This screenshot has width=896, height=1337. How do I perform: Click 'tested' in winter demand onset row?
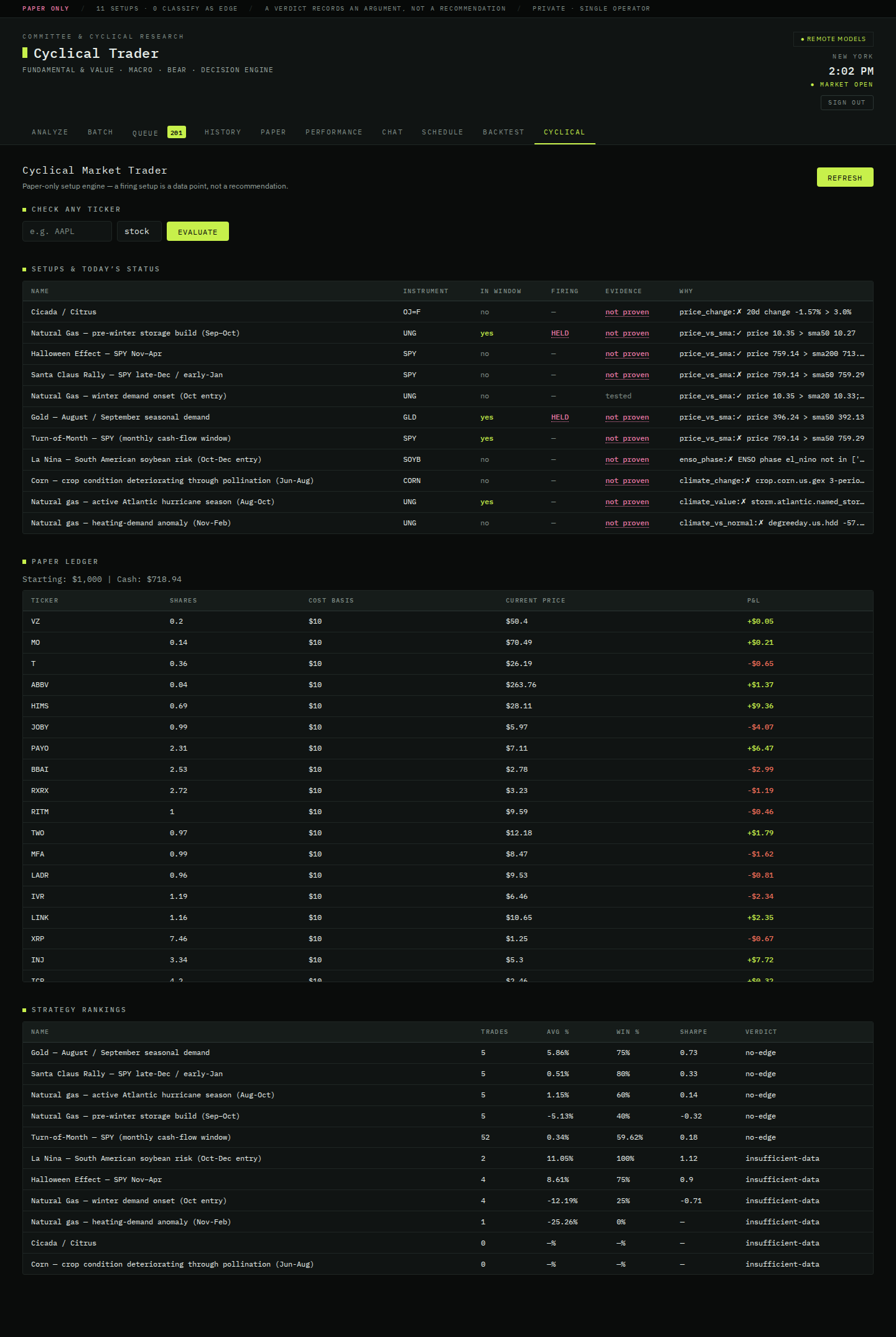click(x=618, y=396)
